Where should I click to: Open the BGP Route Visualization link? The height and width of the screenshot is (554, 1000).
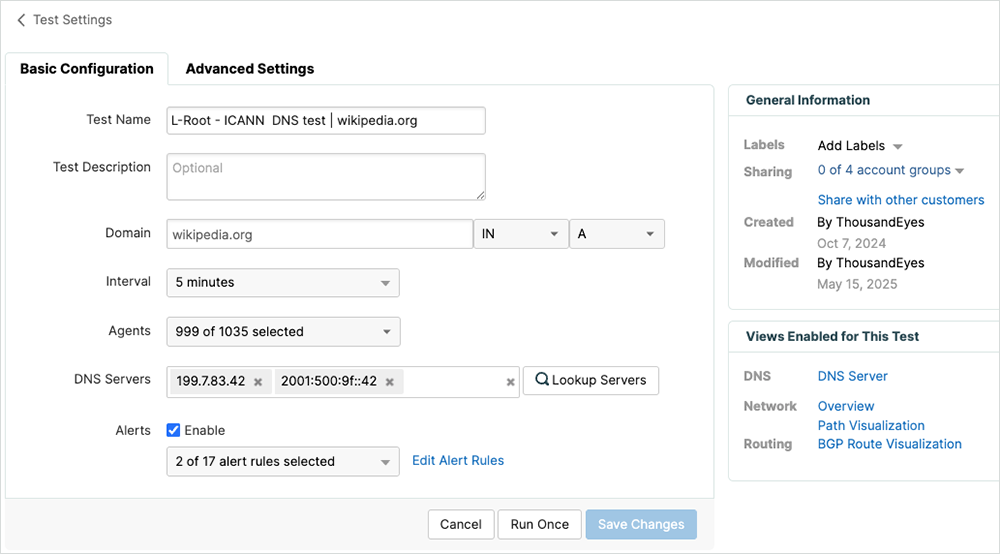coord(889,444)
